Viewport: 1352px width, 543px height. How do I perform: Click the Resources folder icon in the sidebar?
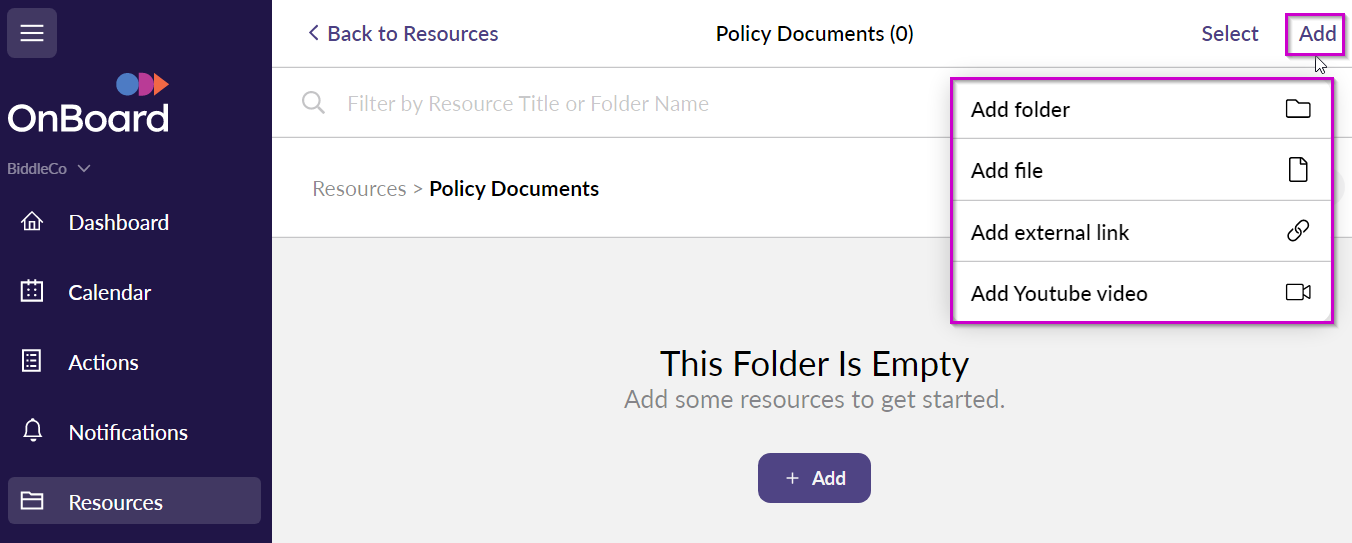[x=32, y=501]
